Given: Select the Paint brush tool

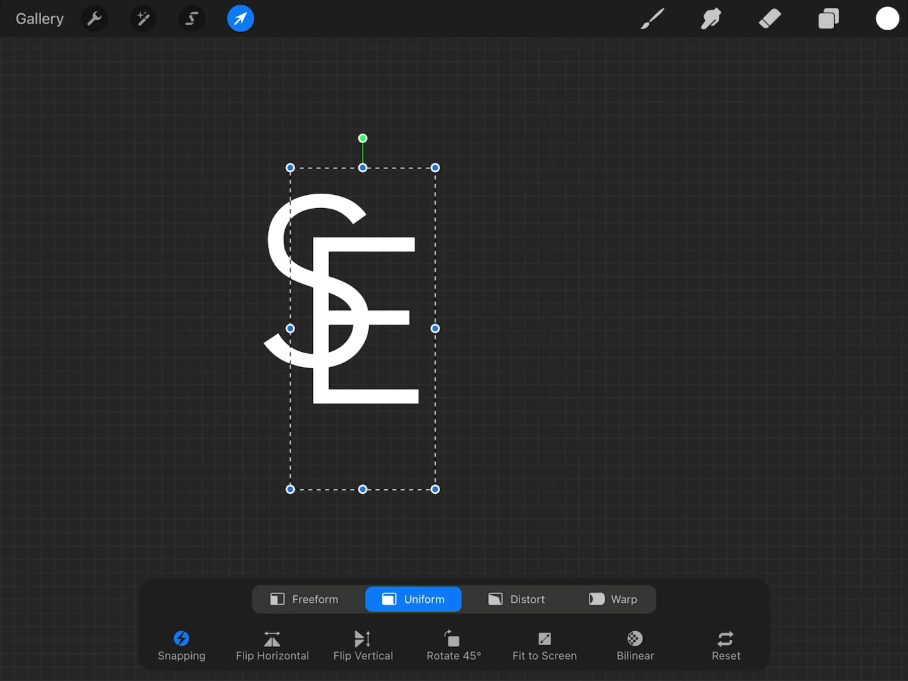Looking at the screenshot, I should (653, 19).
